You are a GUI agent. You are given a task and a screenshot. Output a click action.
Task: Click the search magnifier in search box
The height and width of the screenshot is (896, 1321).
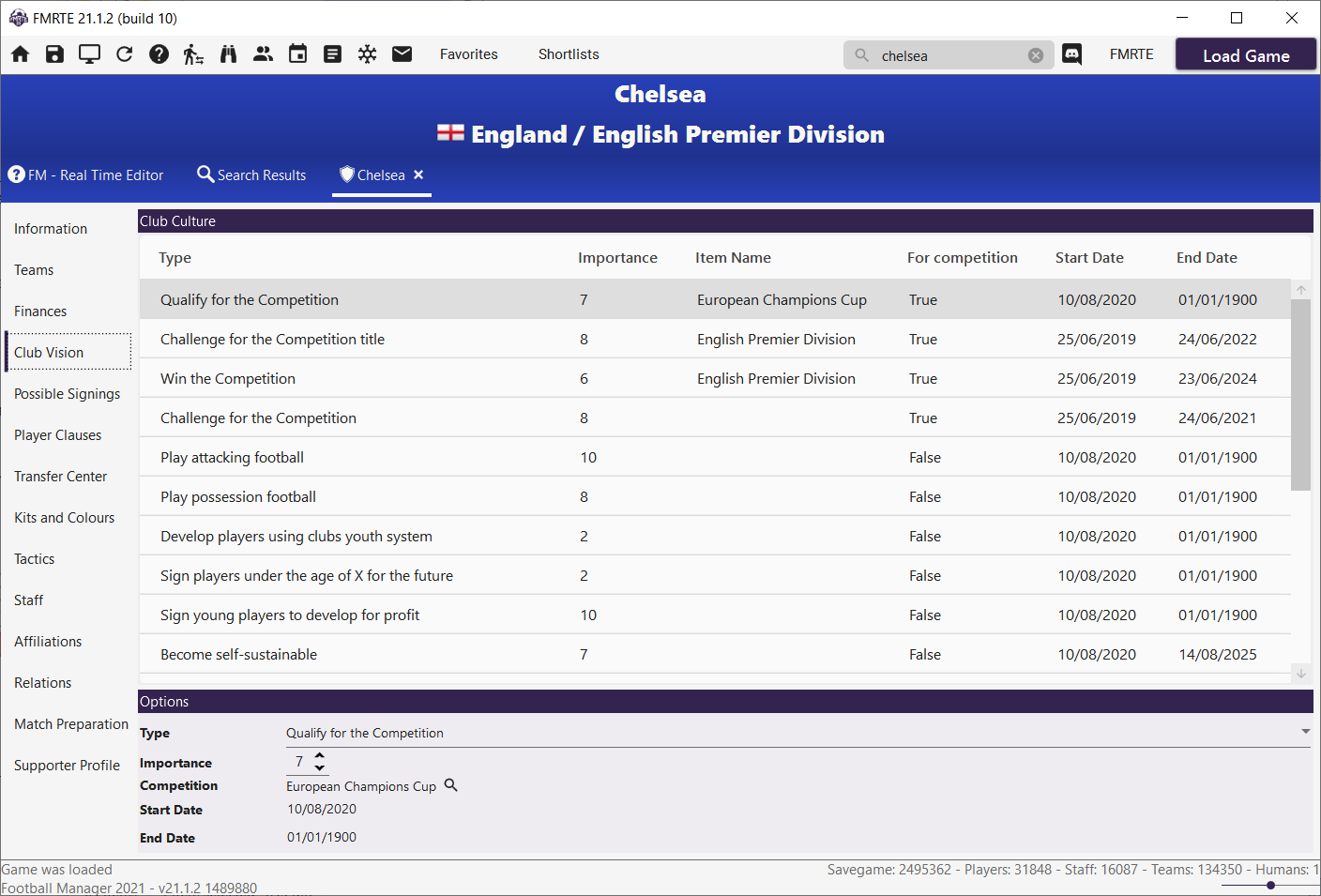[x=861, y=55]
